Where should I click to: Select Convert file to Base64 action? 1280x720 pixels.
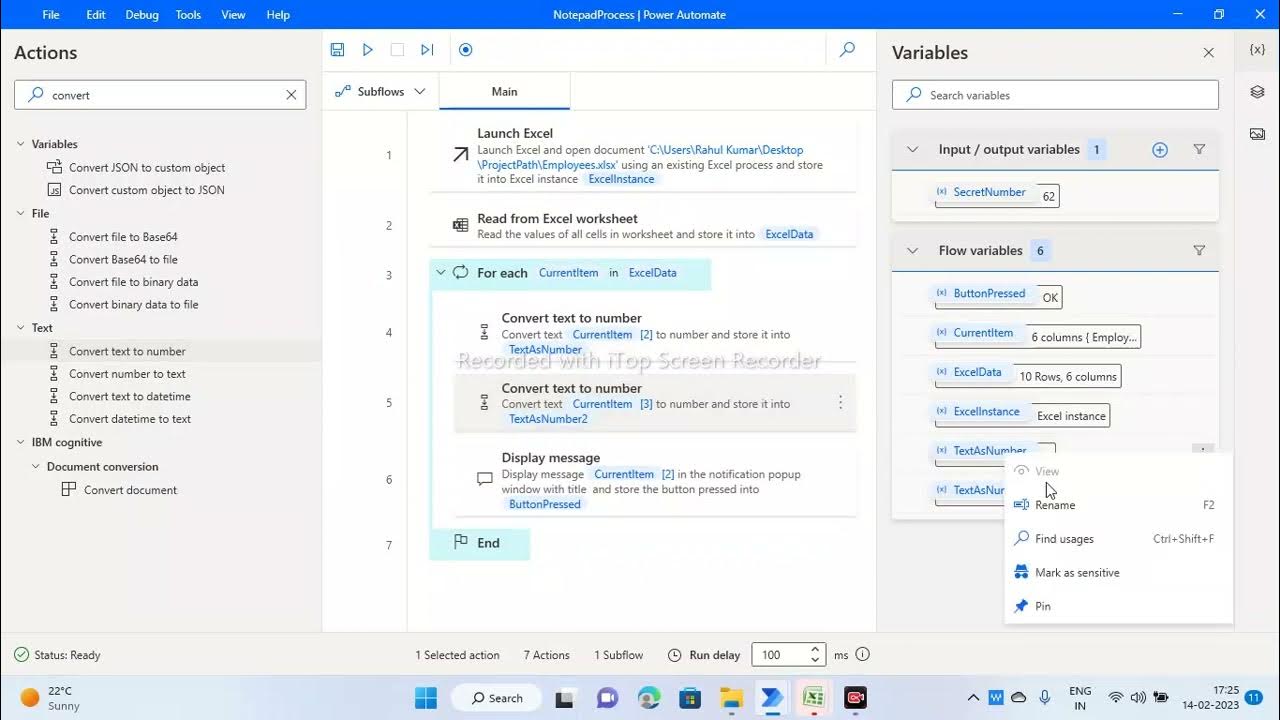point(123,237)
